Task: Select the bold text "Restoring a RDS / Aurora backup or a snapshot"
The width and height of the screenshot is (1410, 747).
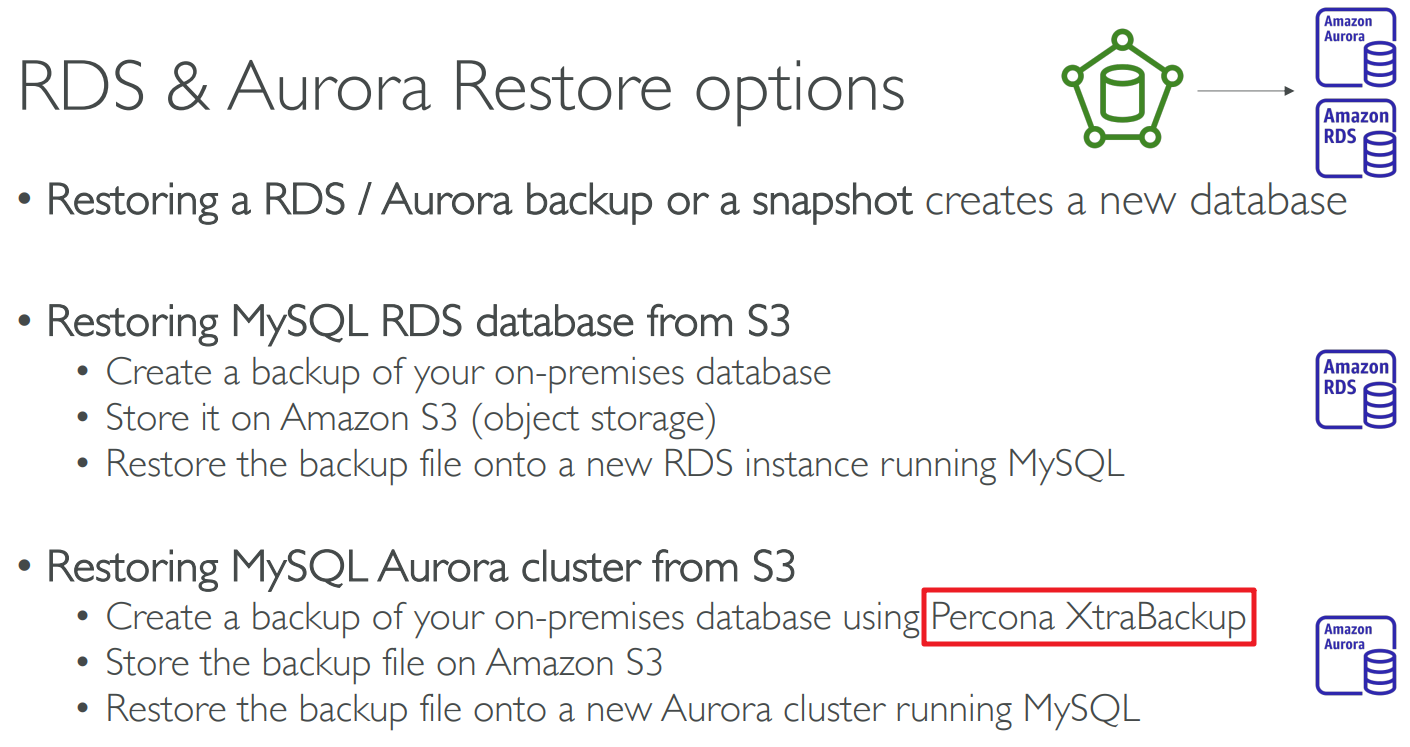Action: pos(480,201)
